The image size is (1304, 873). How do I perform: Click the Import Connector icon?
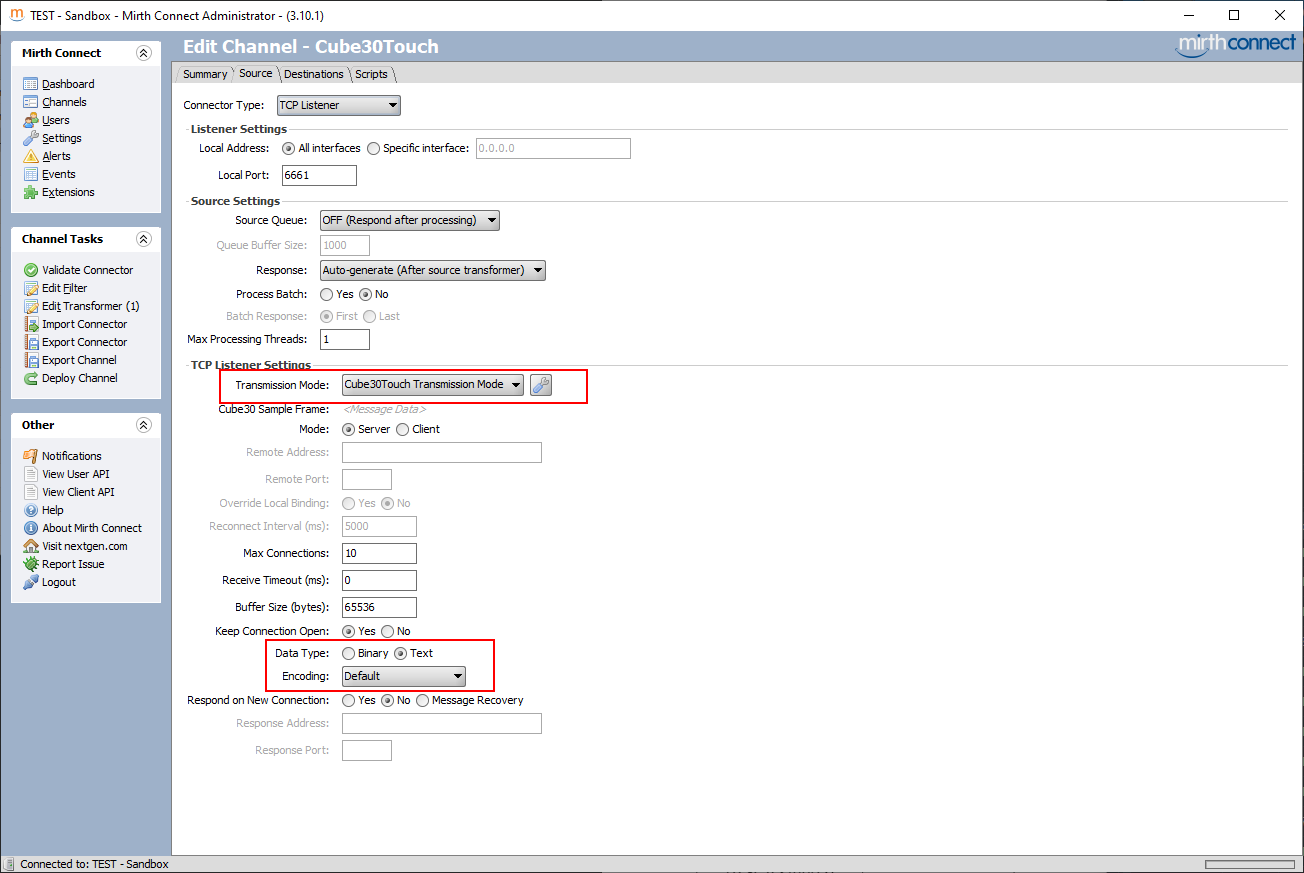pos(31,324)
